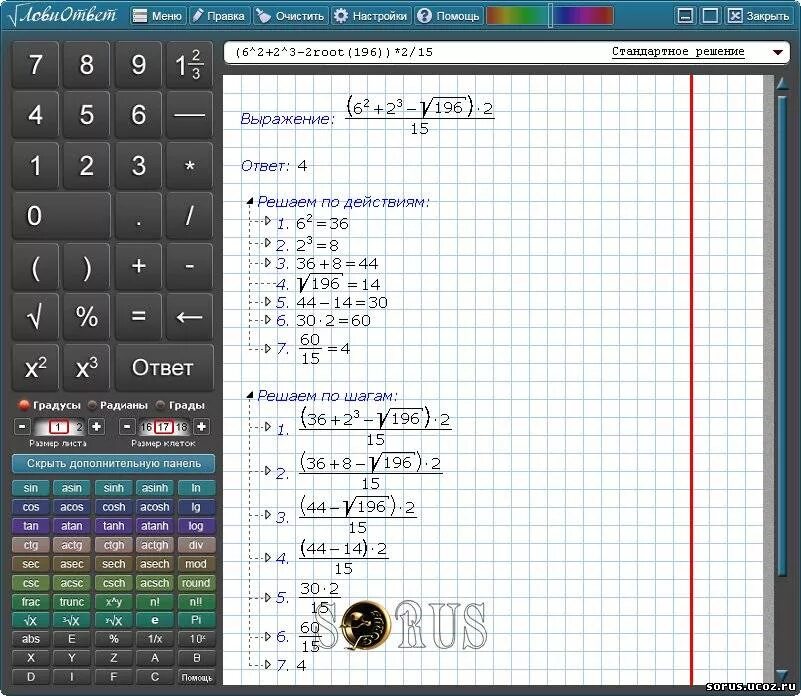
Task: Click the large Ответ button
Action: click(163, 367)
